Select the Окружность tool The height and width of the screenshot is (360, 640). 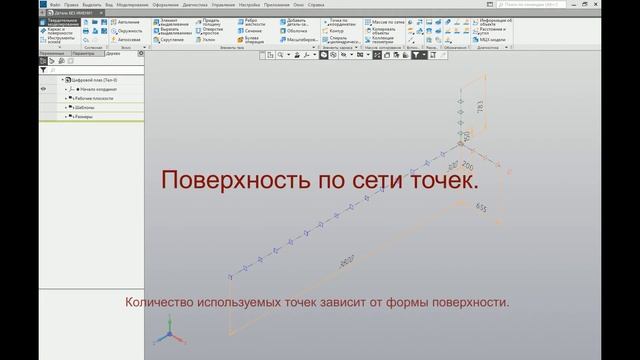tap(127, 31)
